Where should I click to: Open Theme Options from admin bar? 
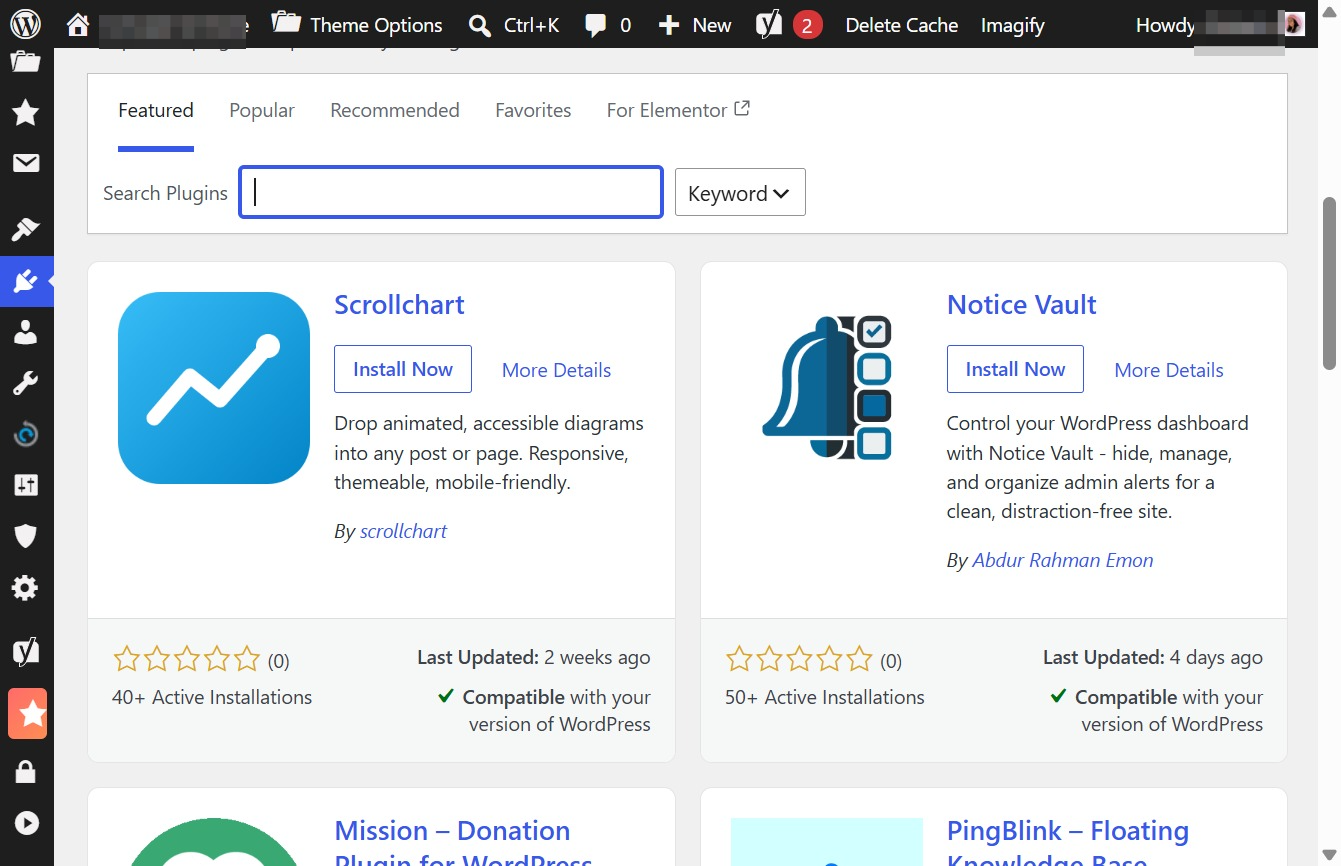357,25
